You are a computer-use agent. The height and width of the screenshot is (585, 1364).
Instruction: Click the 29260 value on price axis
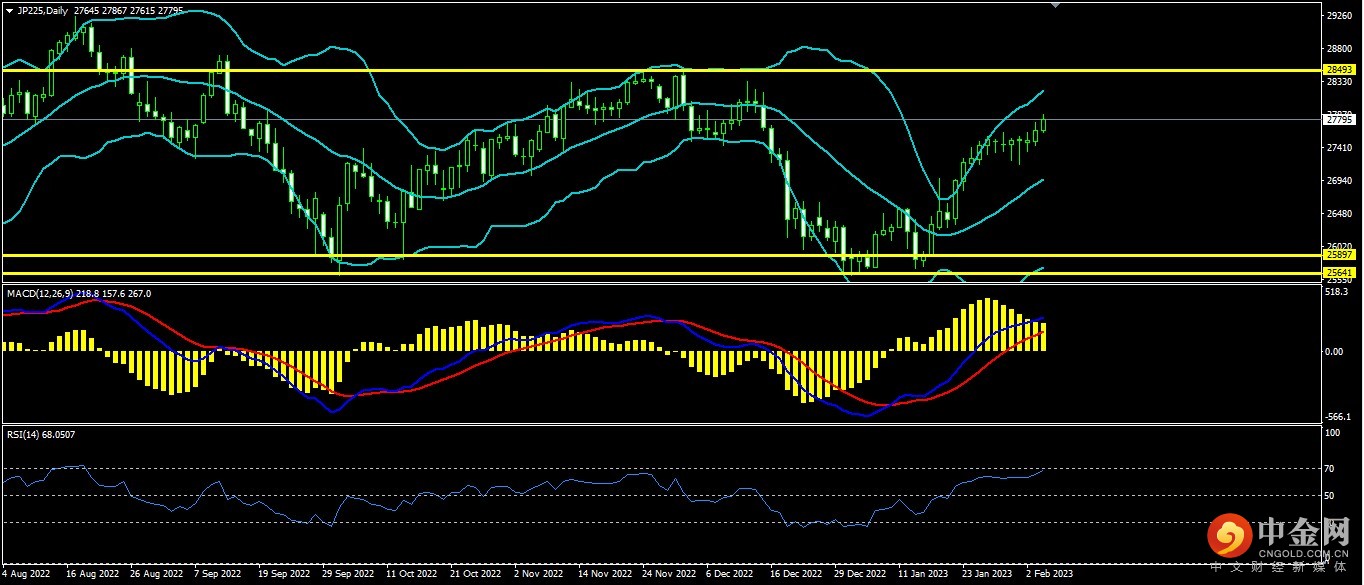[x=1337, y=16]
